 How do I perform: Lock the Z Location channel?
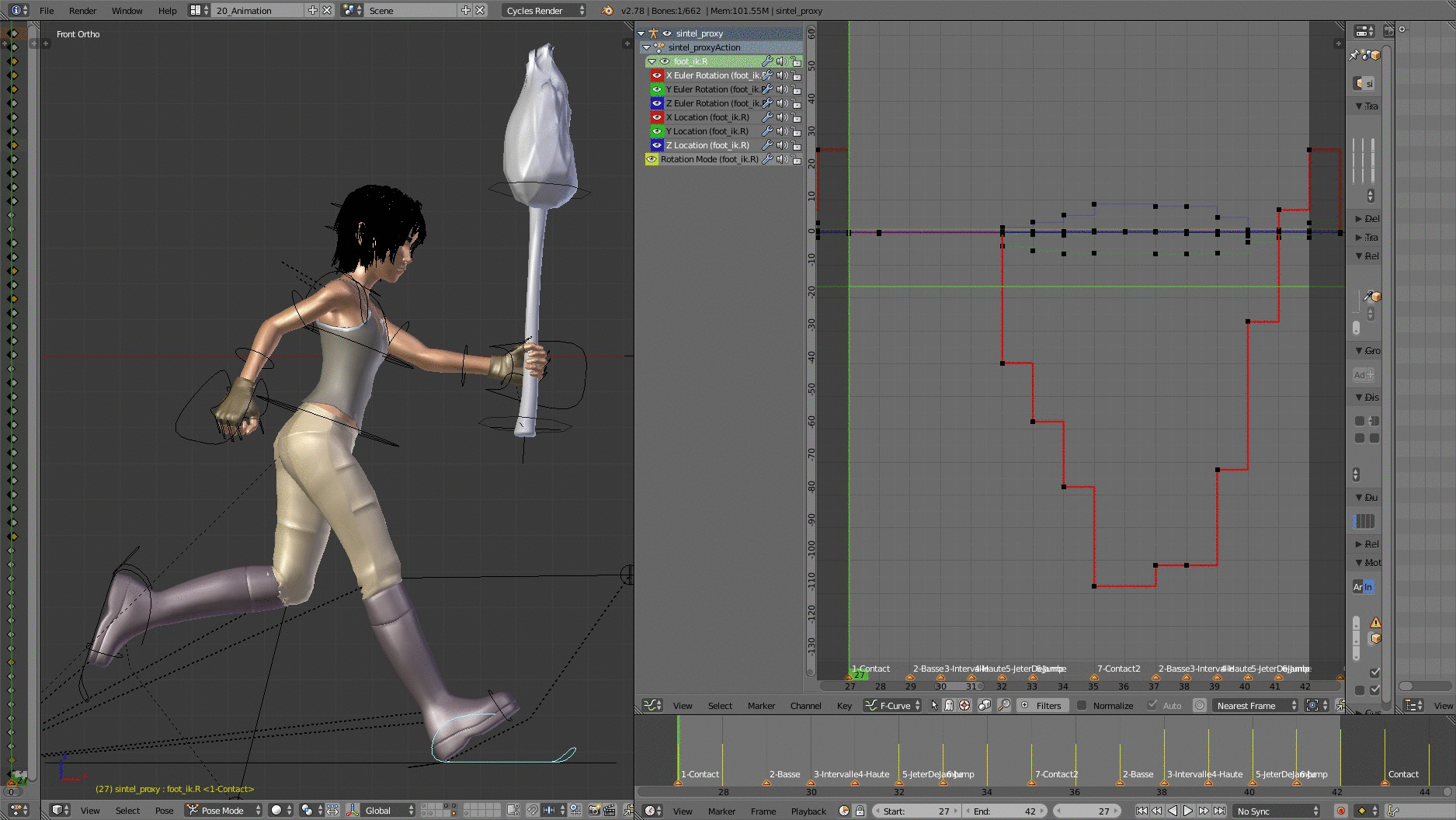pos(796,145)
